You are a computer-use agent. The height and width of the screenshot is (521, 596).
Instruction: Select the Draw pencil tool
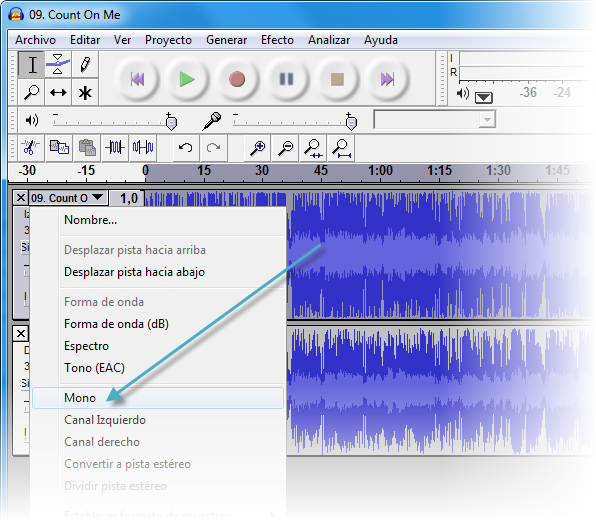[x=85, y=65]
